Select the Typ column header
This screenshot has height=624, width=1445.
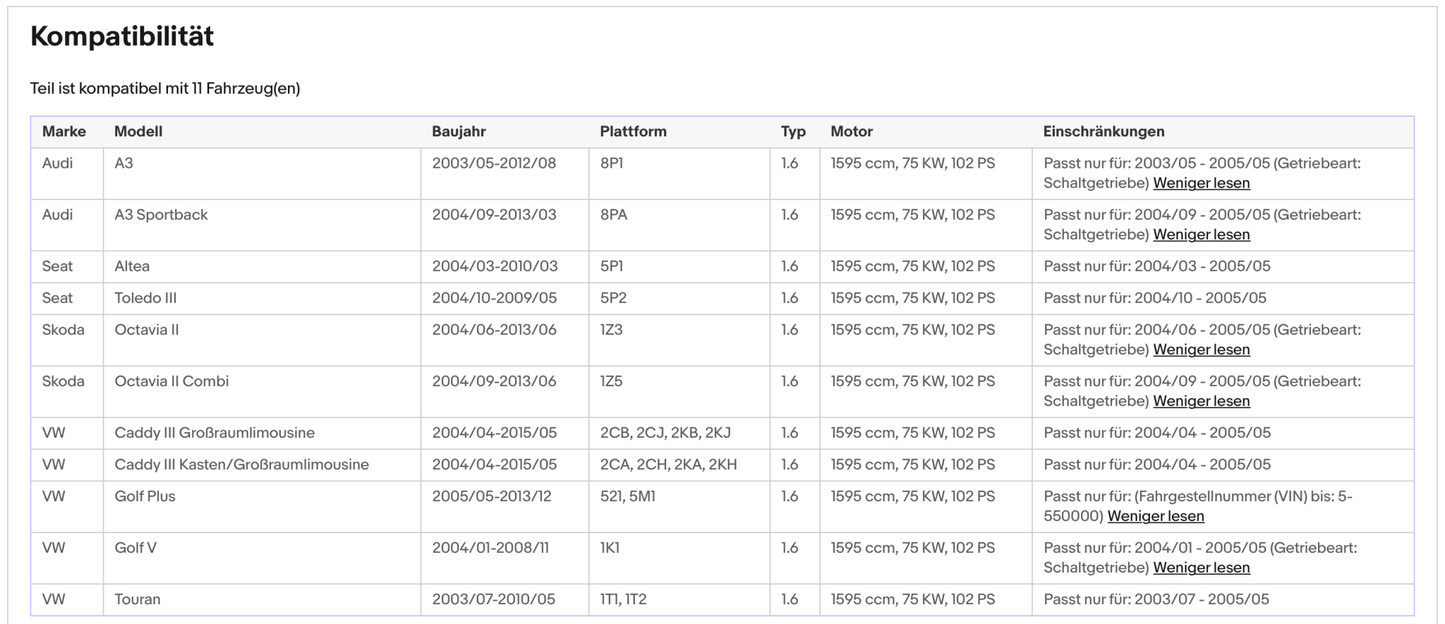tap(793, 132)
